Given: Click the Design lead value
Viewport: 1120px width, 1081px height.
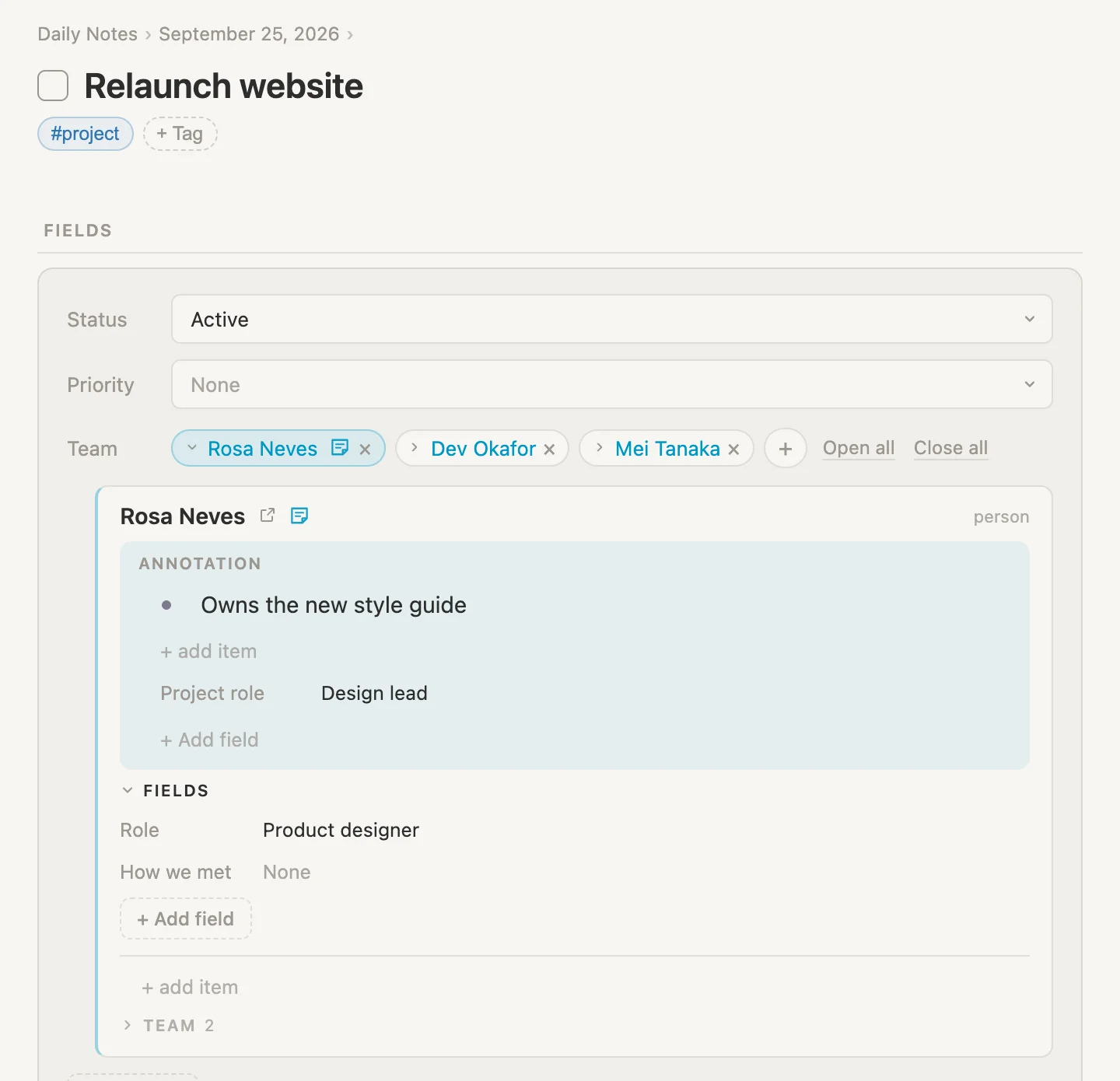Looking at the screenshot, I should 374,693.
